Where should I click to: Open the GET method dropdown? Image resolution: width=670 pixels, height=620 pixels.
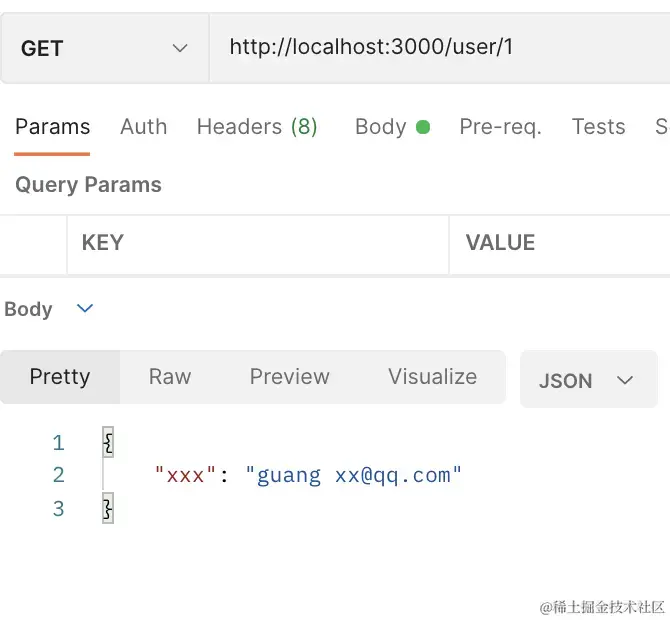coord(104,48)
